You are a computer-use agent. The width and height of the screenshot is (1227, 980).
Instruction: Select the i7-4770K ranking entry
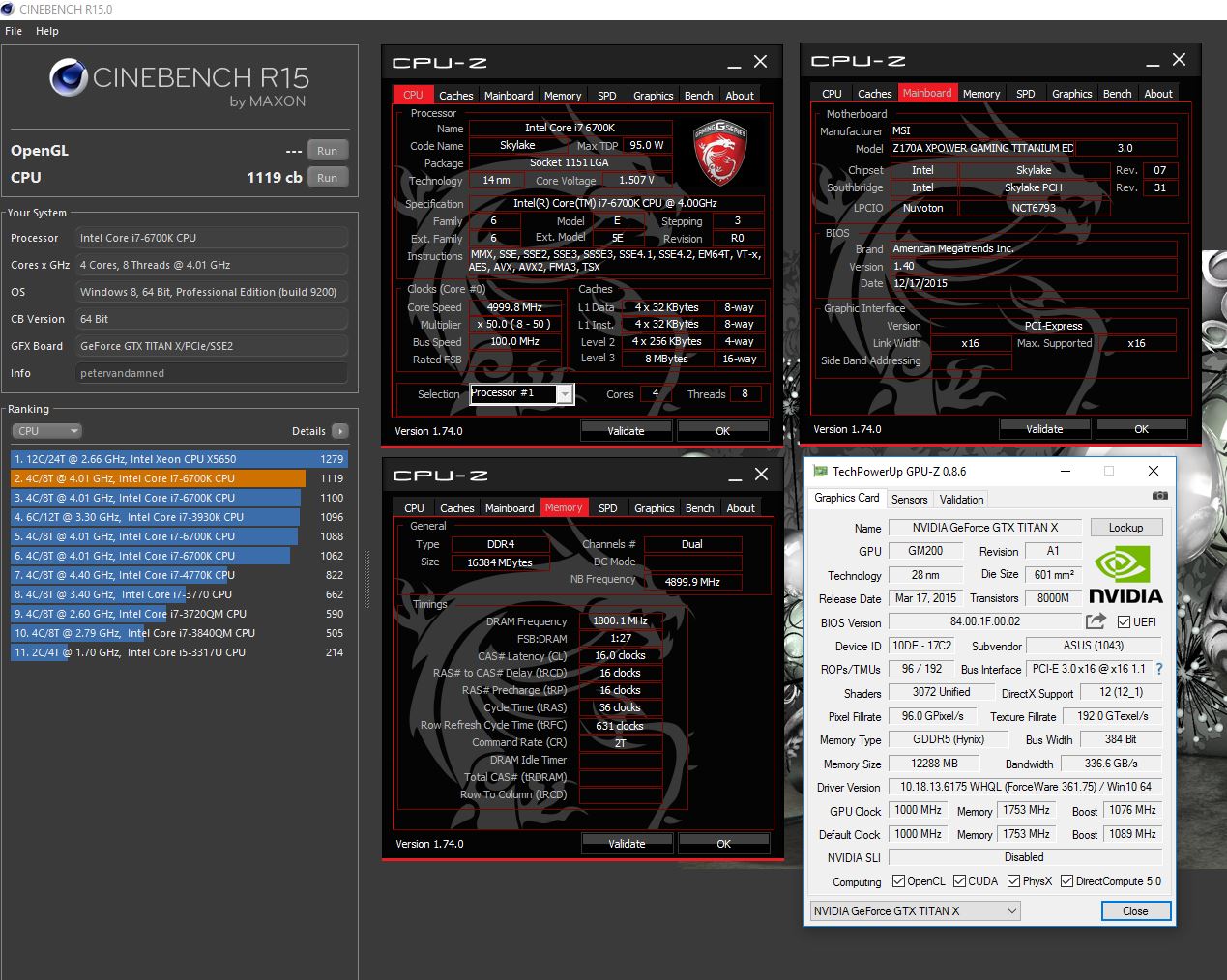coord(180,575)
